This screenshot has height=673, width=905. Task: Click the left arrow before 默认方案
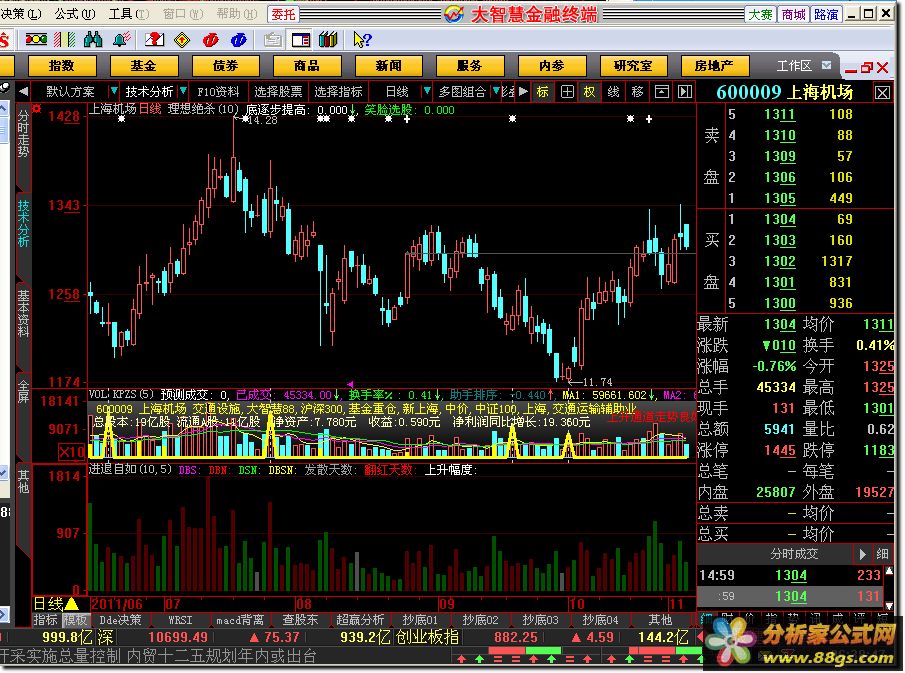tap(23, 91)
